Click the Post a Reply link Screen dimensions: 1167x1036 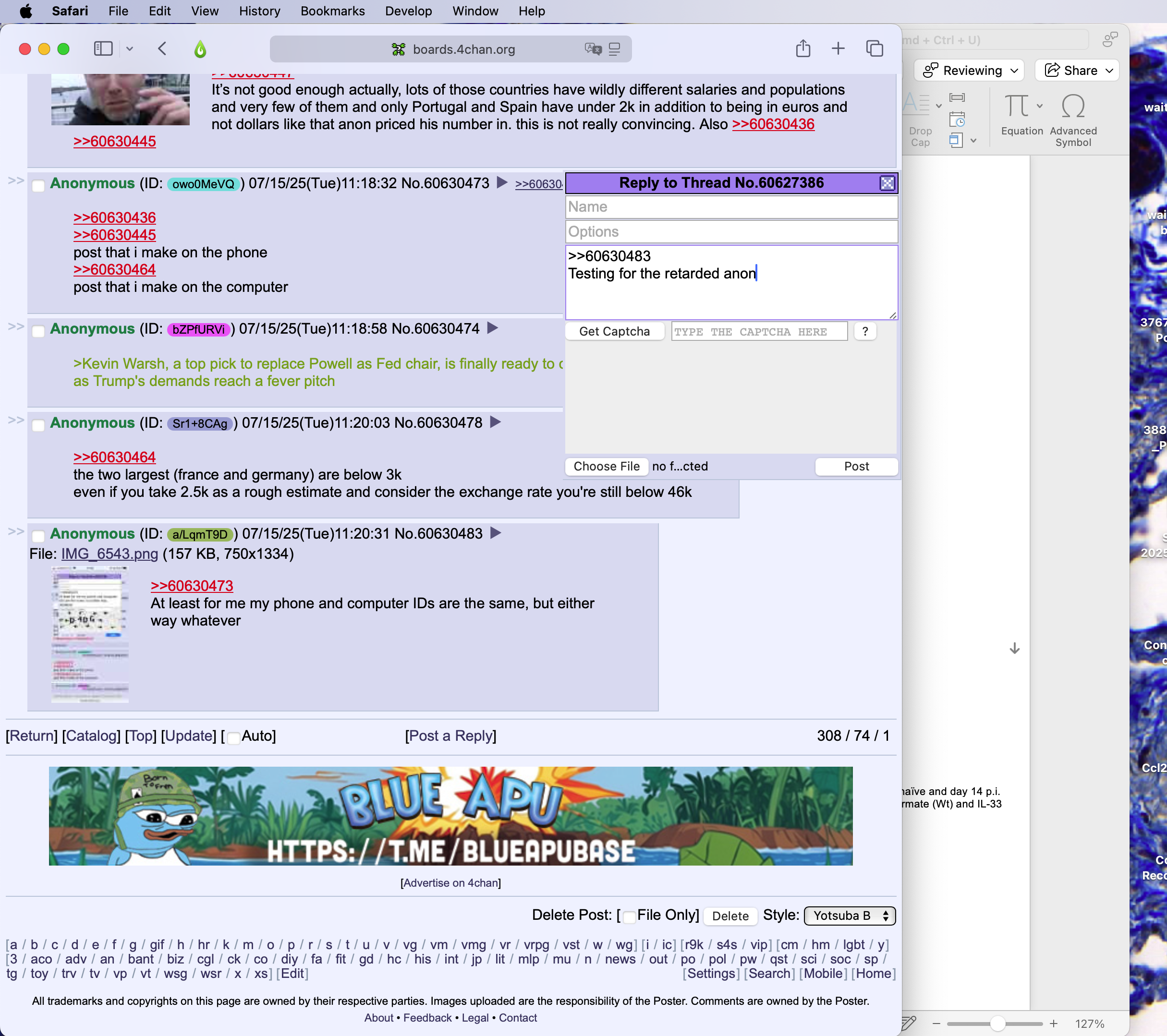tap(451, 736)
